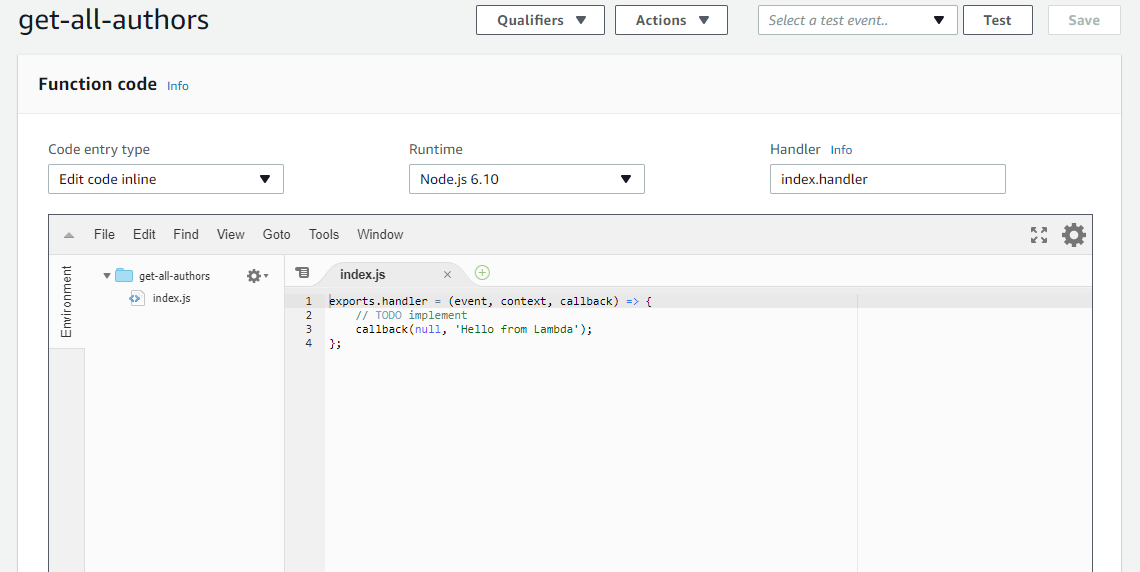Click the '// TODO implement' comment
This screenshot has height=572, width=1140.
point(412,315)
